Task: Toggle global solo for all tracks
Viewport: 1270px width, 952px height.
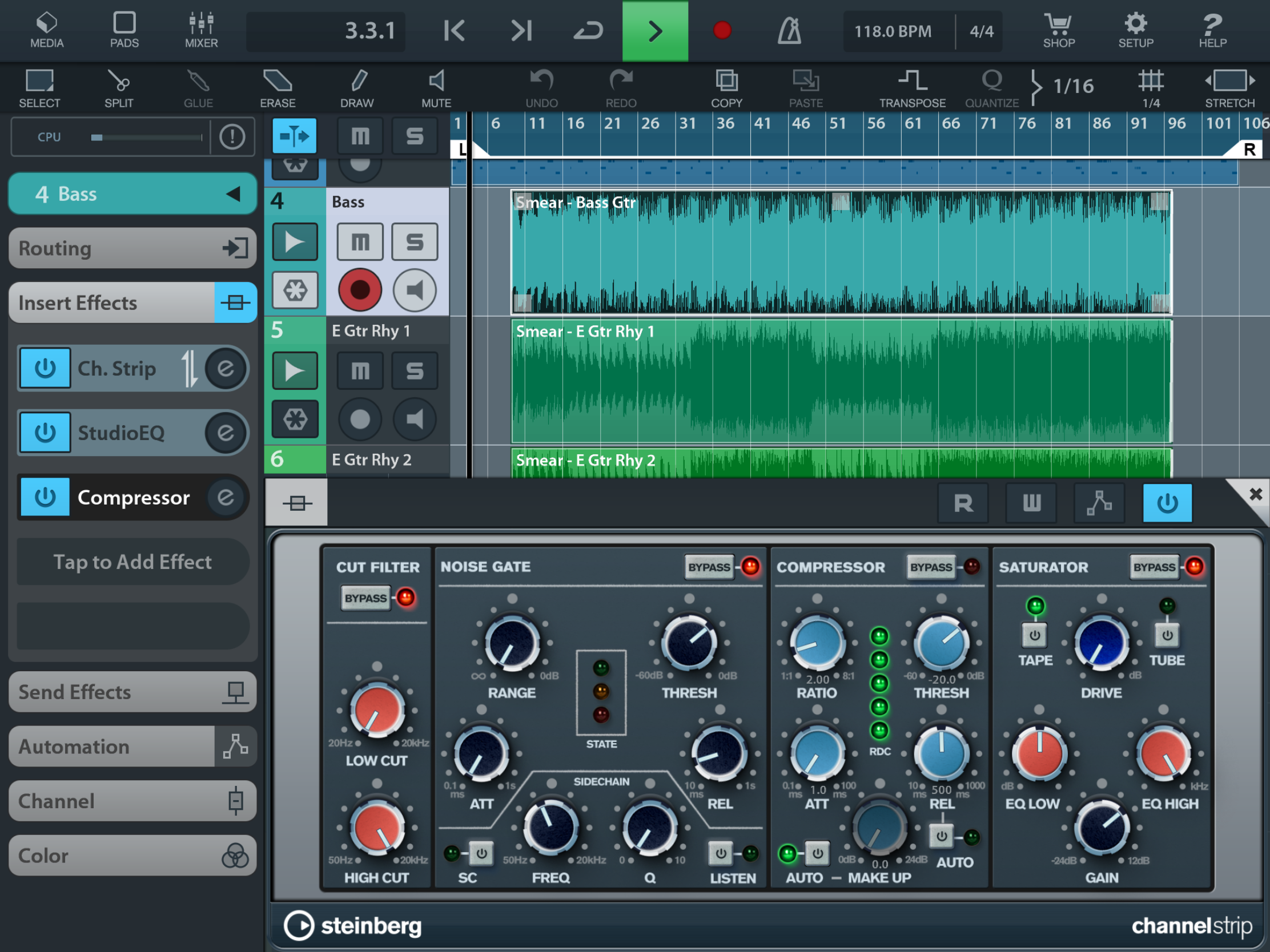Action: pos(415,136)
